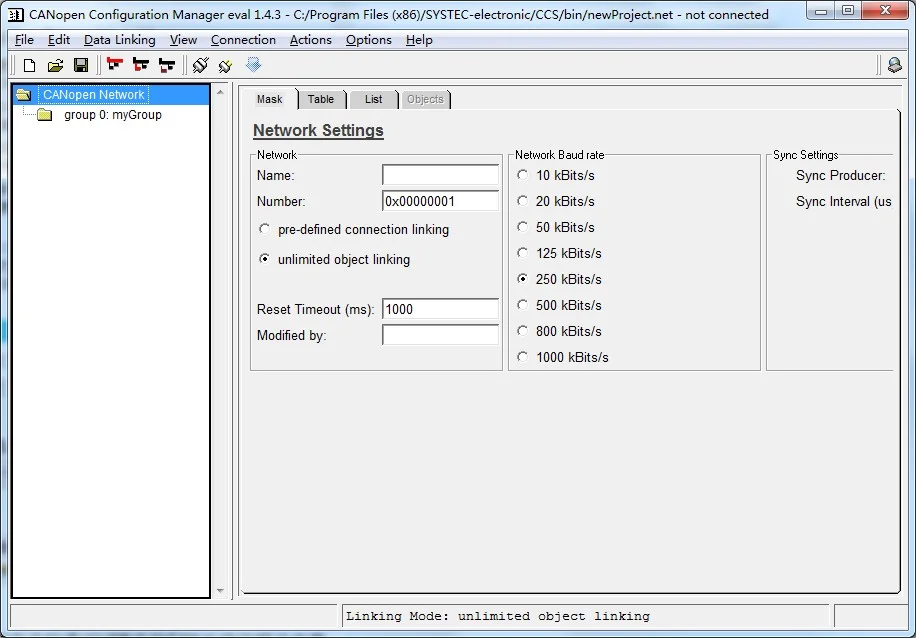Set baud rate to 50 kBits/s

522,227
